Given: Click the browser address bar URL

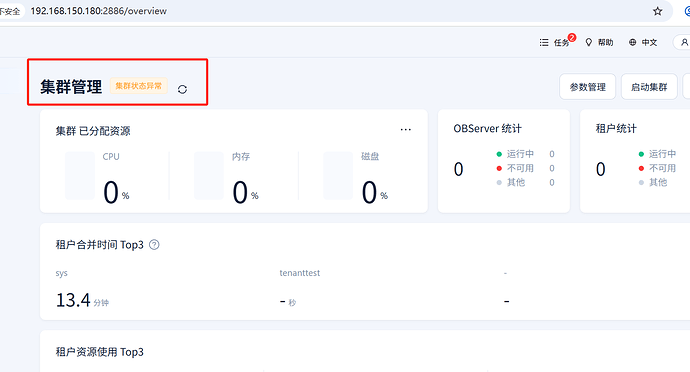Looking at the screenshot, I should [99, 11].
